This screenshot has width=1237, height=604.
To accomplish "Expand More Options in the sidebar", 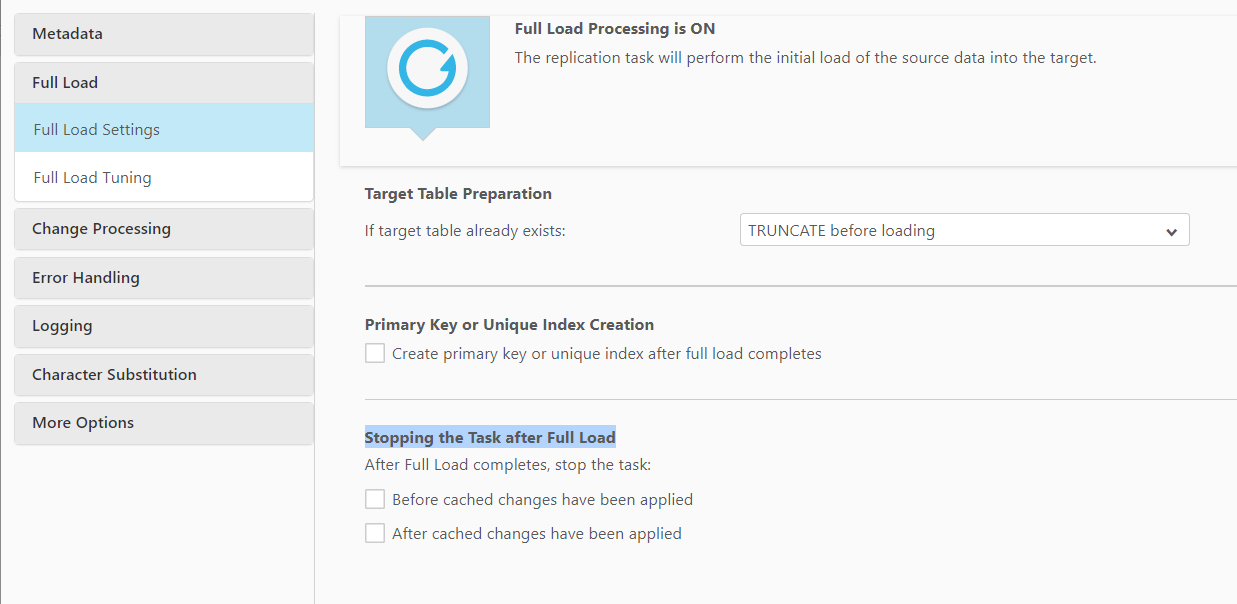I will [x=164, y=423].
